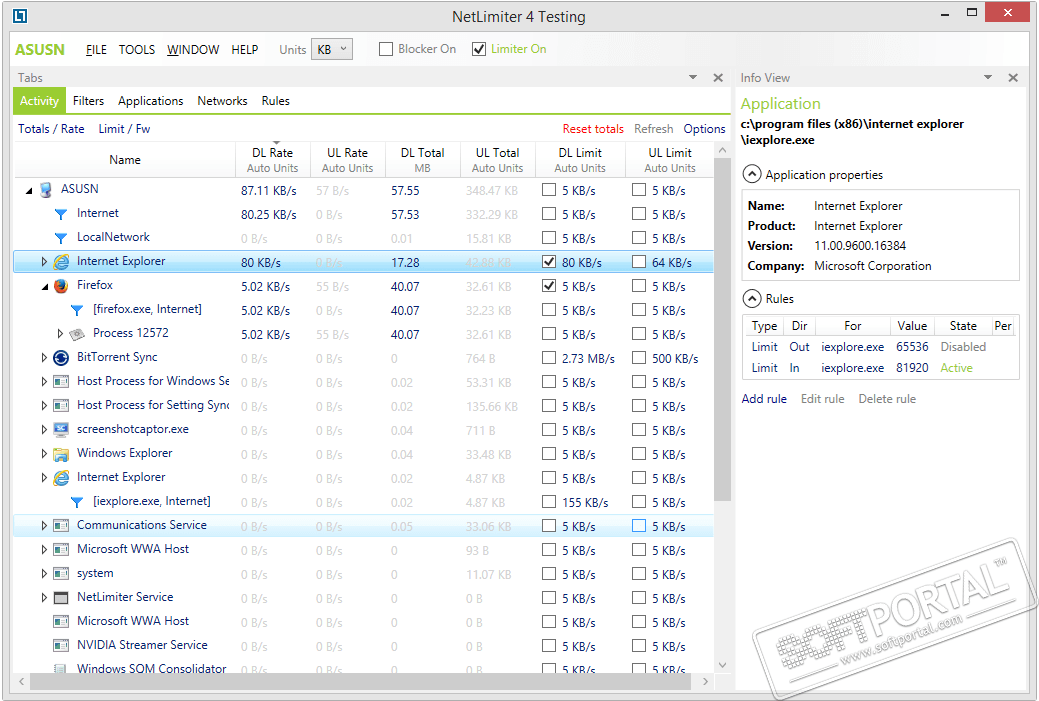The image size is (1039, 701).
Task: Click the Firefox application icon
Action: [x=61, y=286]
